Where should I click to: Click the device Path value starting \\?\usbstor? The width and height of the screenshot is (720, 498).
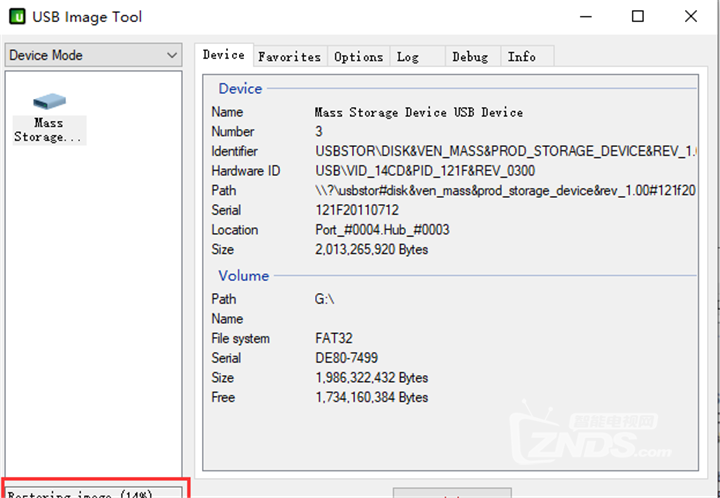pos(506,190)
